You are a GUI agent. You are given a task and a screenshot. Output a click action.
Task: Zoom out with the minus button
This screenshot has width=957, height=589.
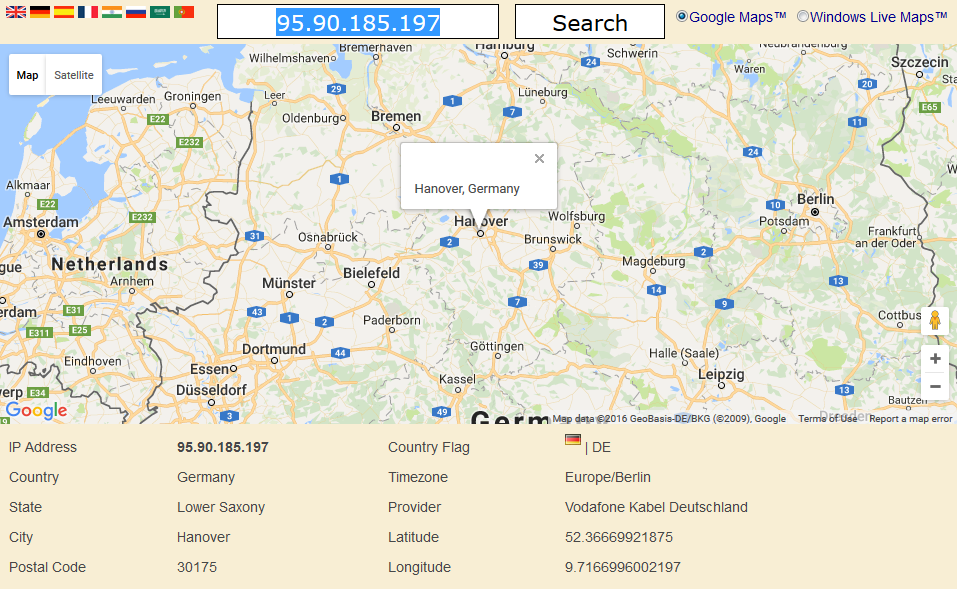[x=935, y=386]
